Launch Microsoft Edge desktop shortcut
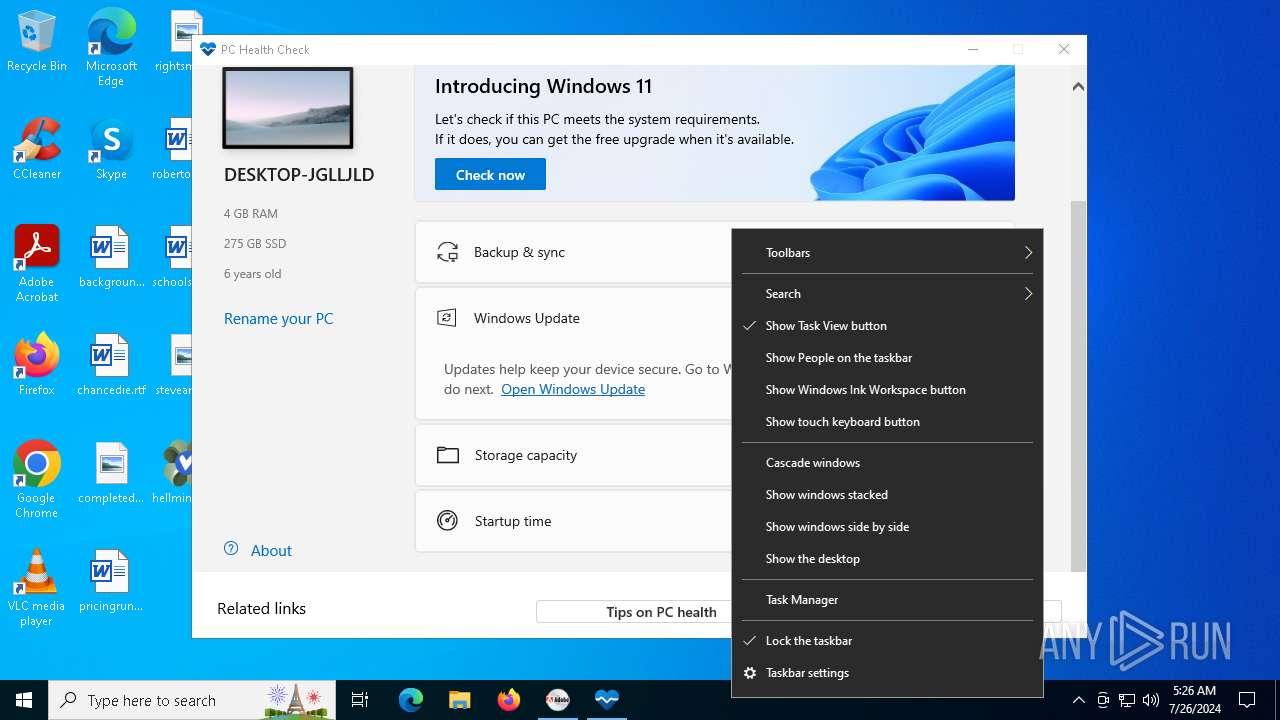This screenshot has width=1280, height=720. tap(111, 47)
